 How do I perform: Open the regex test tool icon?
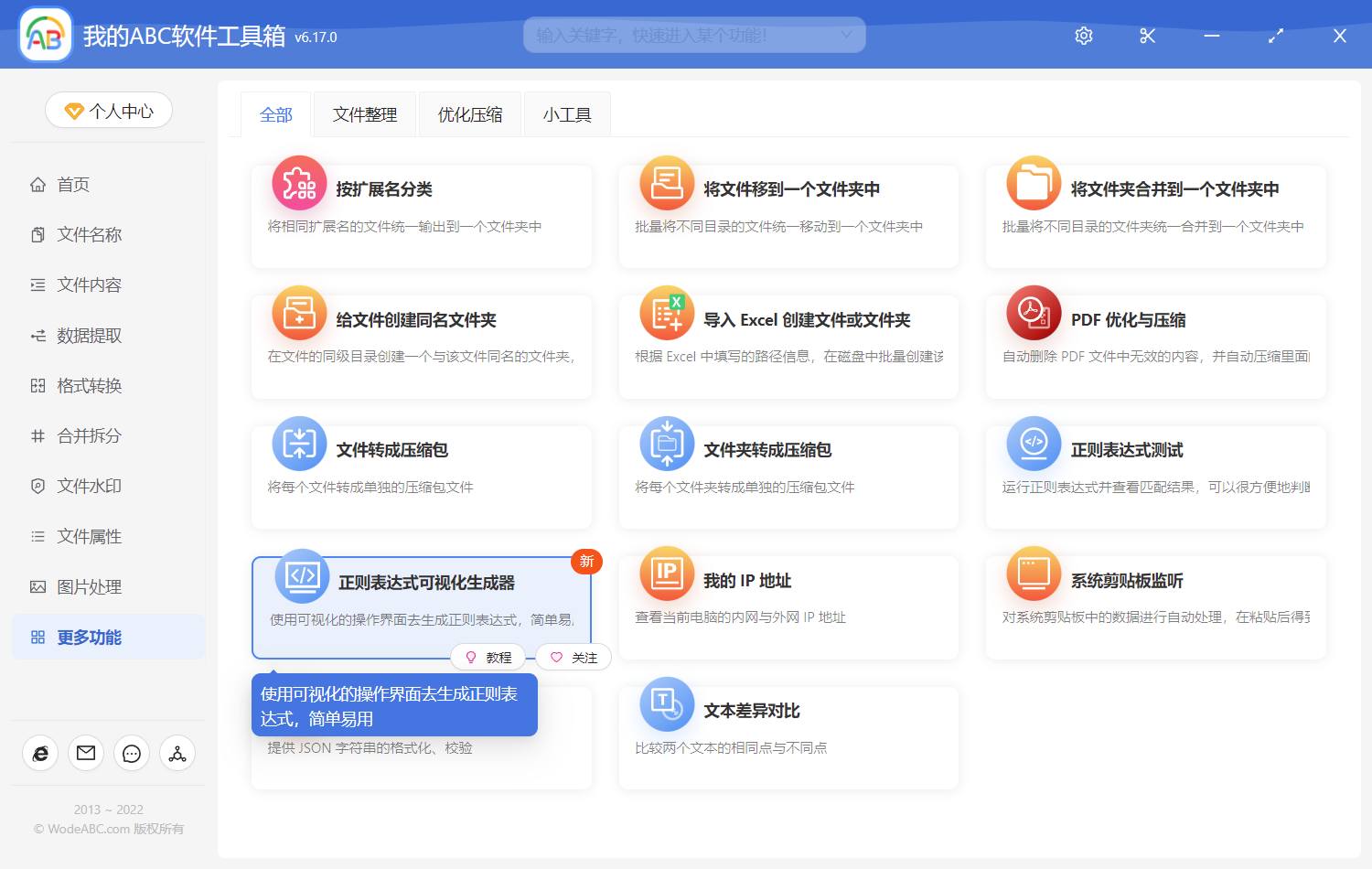coord(1033,444)
